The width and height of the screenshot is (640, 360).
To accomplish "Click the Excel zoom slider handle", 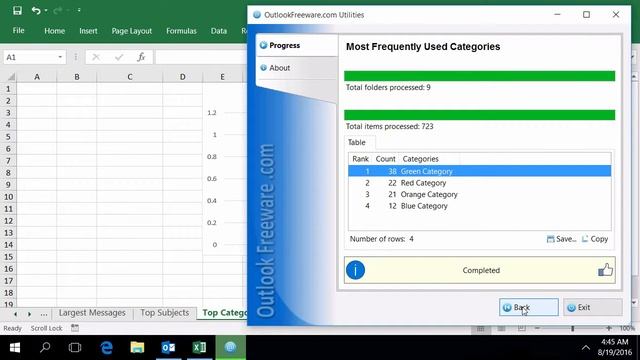I will click(x=573, y=328).
